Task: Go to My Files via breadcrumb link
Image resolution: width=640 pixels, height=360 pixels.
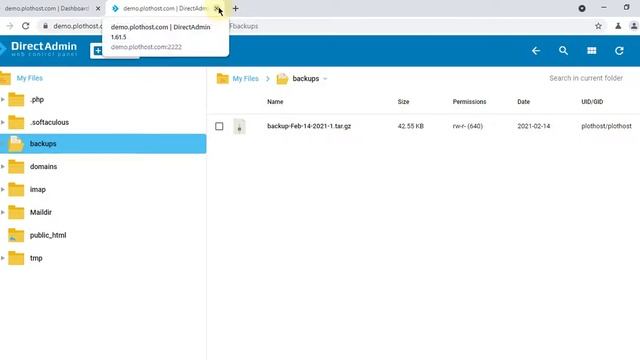Action: (245, 78)
